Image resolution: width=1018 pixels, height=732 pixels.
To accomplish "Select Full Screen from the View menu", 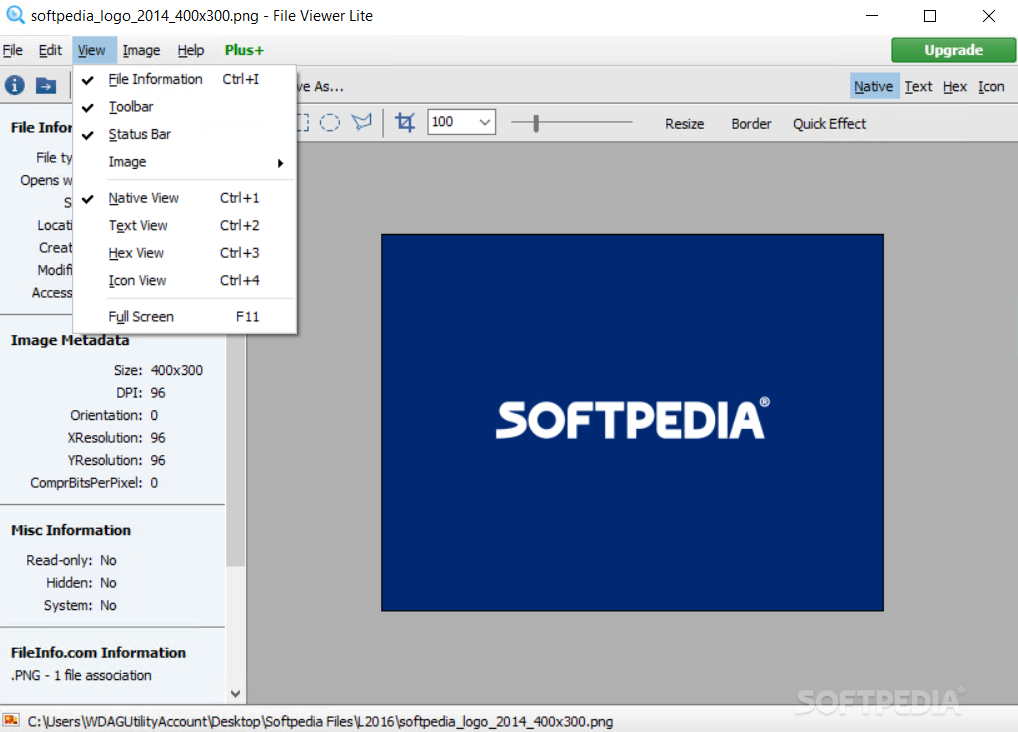I will click(184, 317).
